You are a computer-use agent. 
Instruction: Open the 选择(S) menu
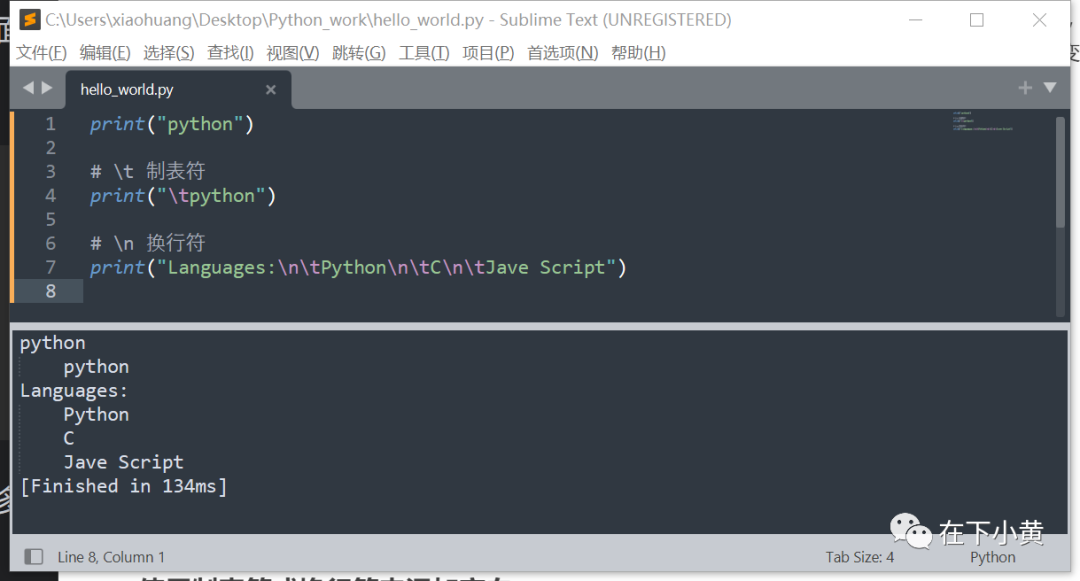[169, 53]
